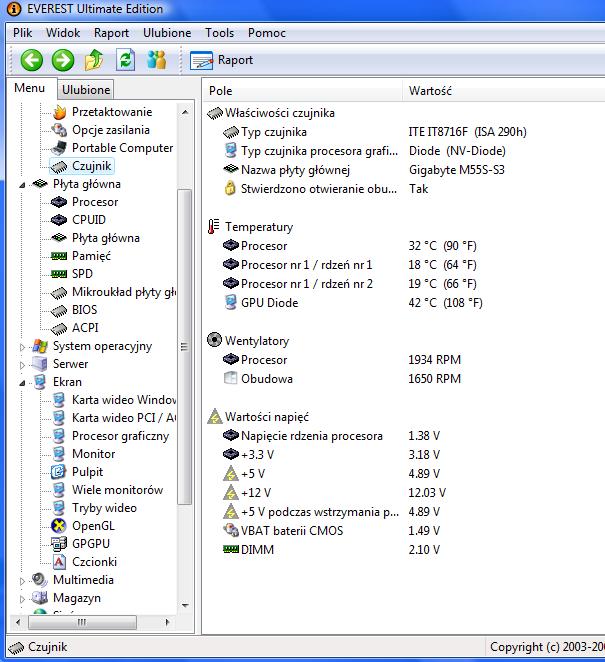The height and width of the screenshot is (662, 605).
Task: Select Typ czujnika row
Action: 374,132
